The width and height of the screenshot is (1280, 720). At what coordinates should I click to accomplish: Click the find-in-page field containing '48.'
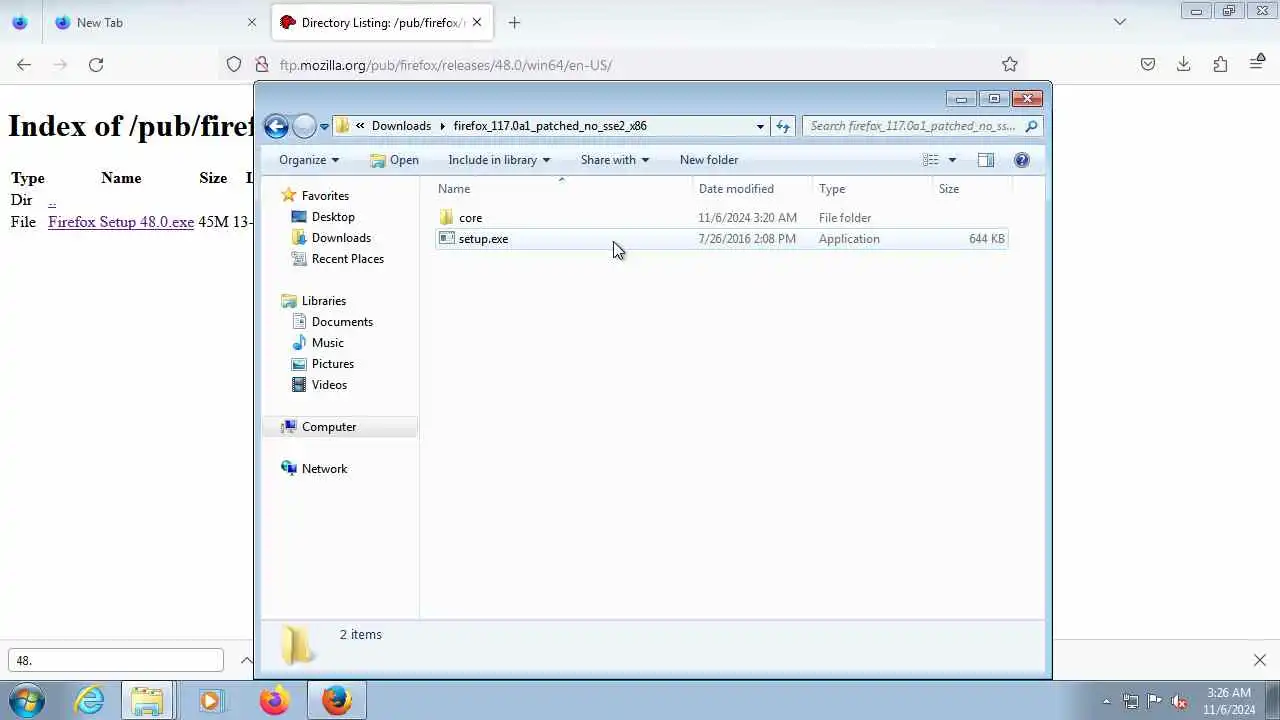pyautogui.click(x=116, y=660)
